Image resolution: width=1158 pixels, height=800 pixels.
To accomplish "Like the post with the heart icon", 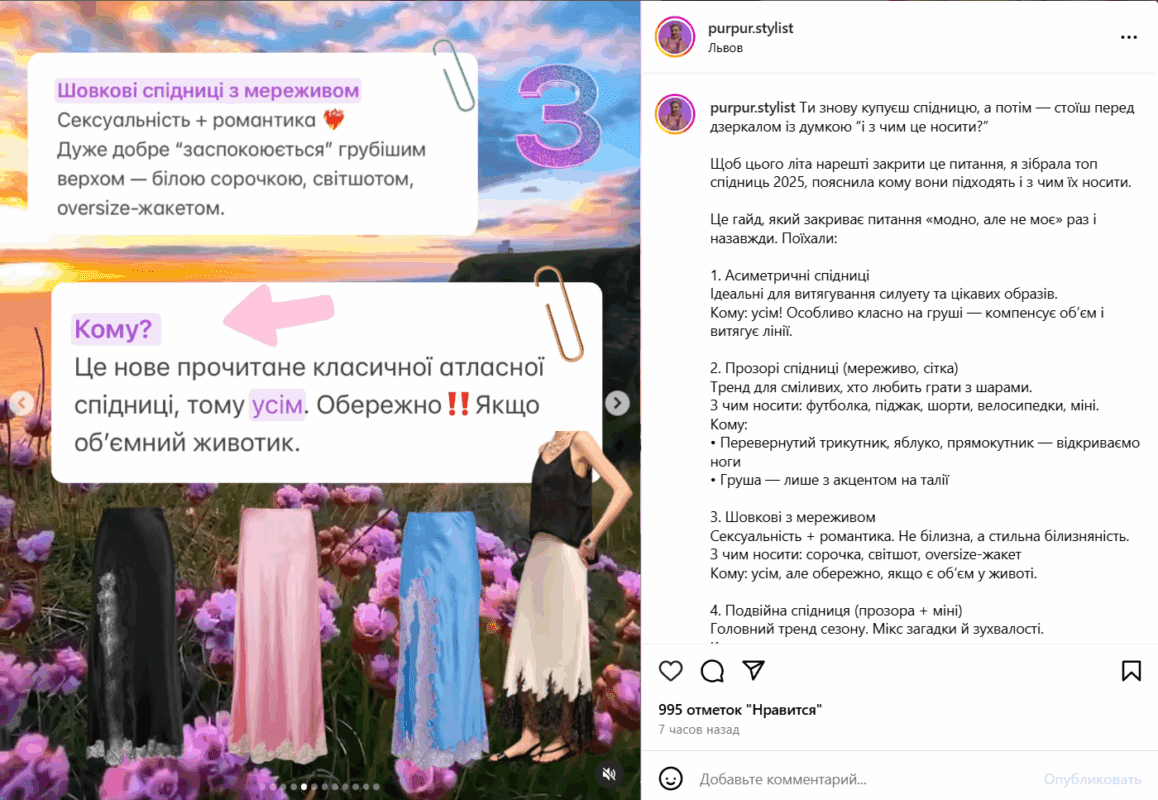I will (670, 671).
